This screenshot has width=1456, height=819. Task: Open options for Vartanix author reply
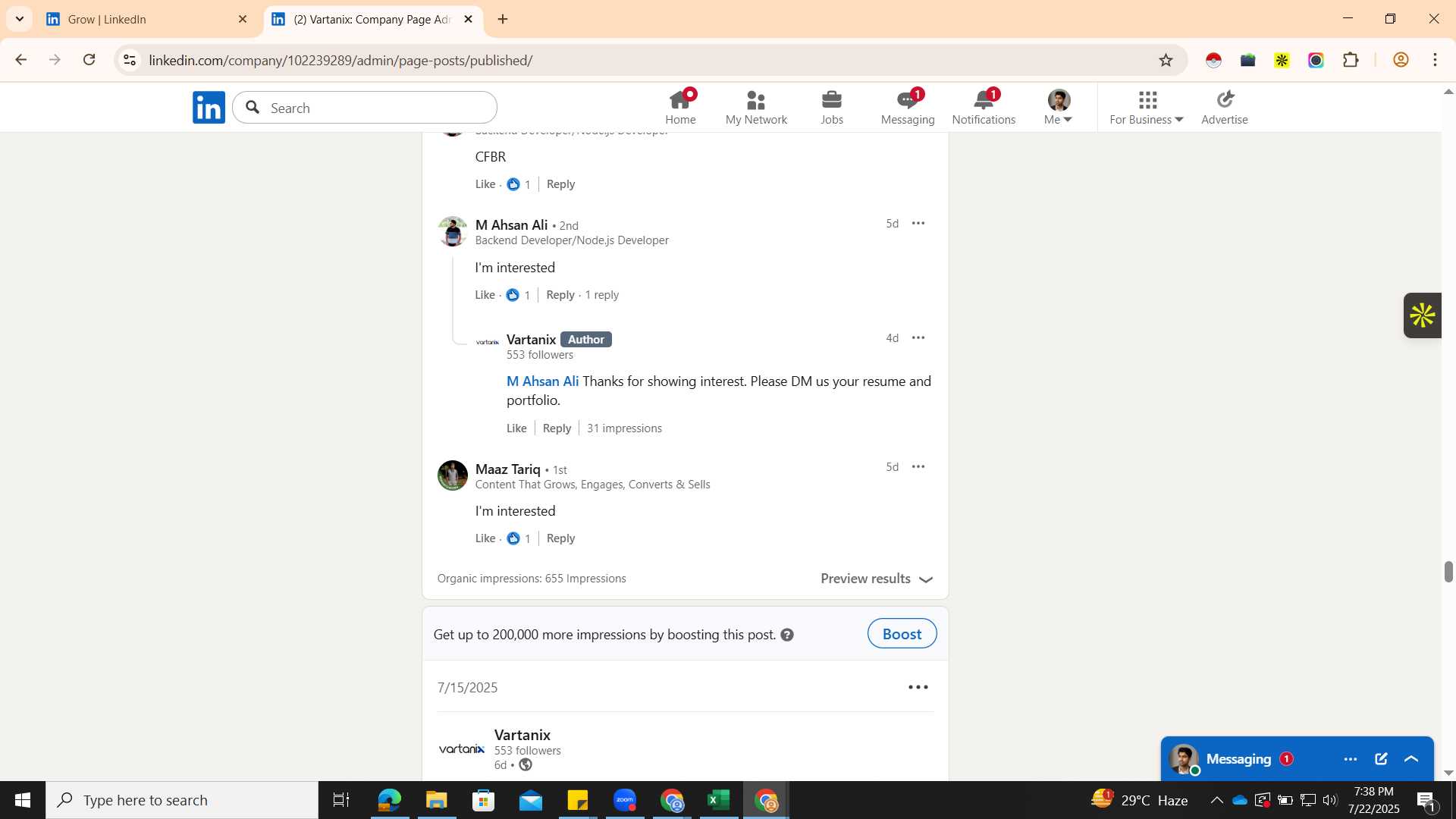918,337
